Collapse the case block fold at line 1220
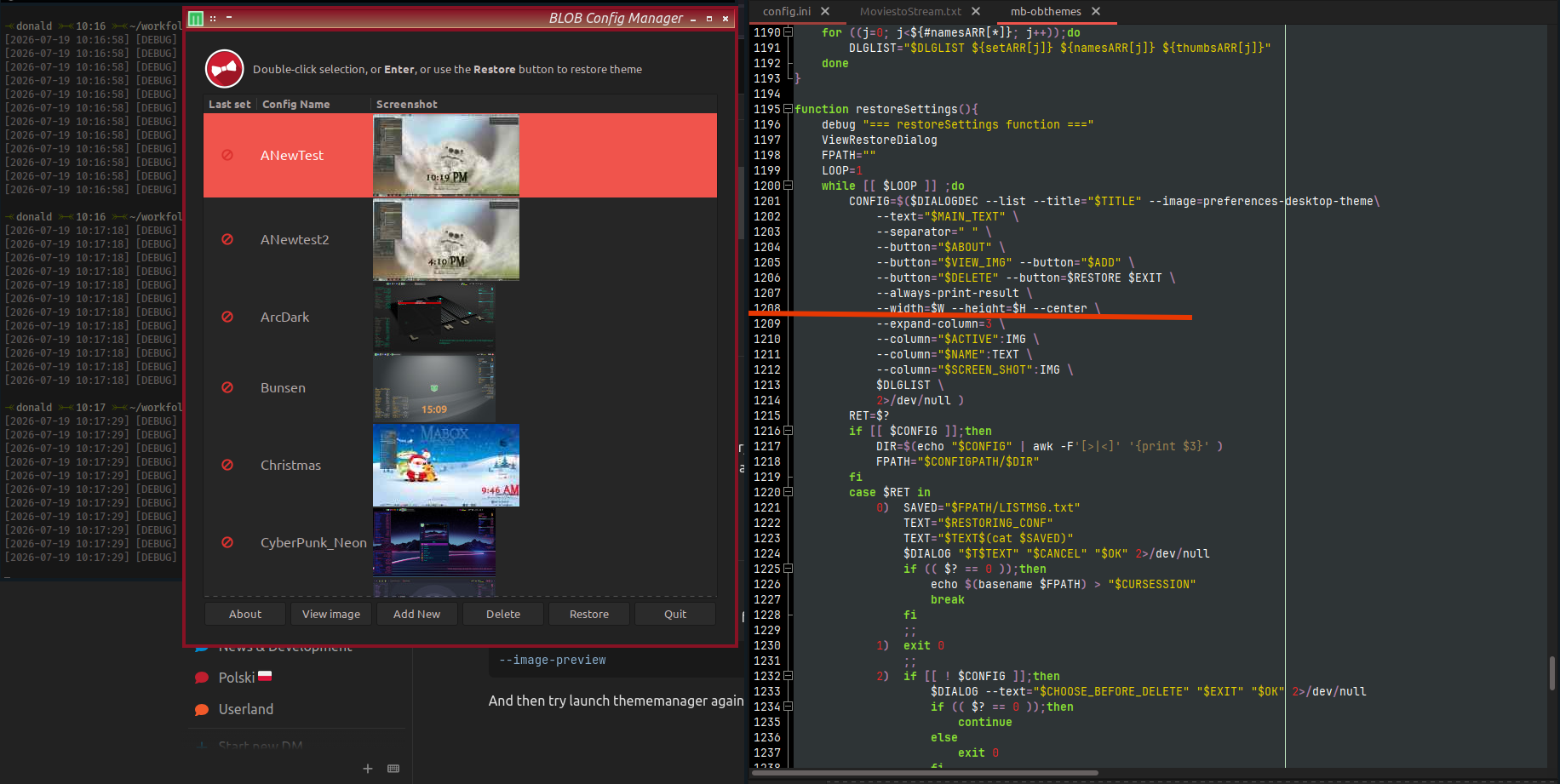This screenshot has height=784, width=1560. click(x=788, y=492)
